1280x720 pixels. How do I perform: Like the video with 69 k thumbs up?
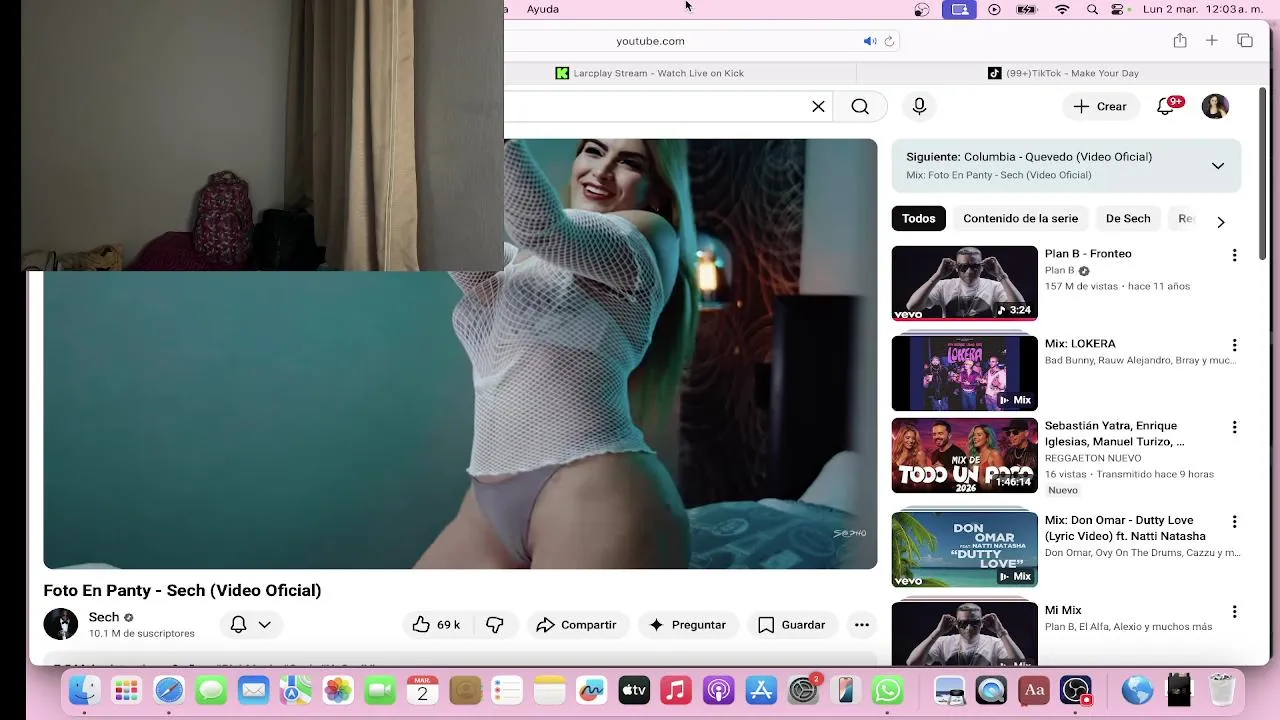(436, 624)
